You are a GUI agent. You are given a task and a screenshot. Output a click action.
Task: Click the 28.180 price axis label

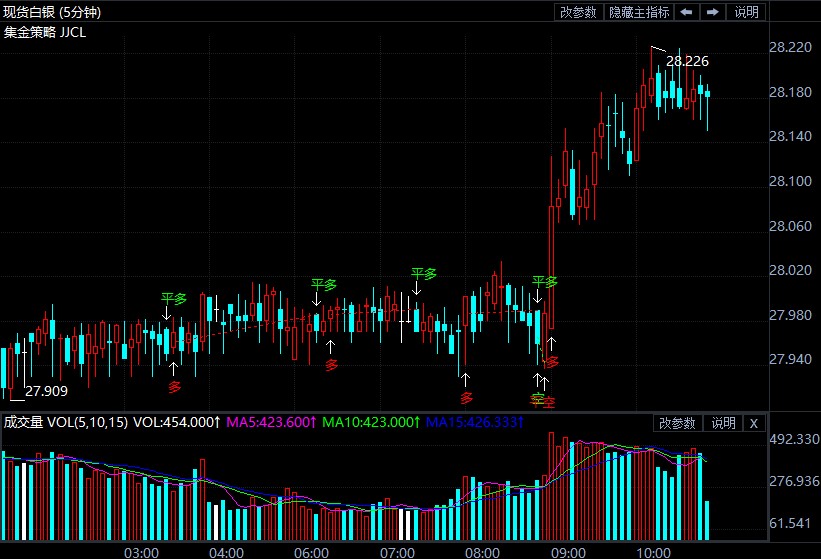[x=790, y=92]
